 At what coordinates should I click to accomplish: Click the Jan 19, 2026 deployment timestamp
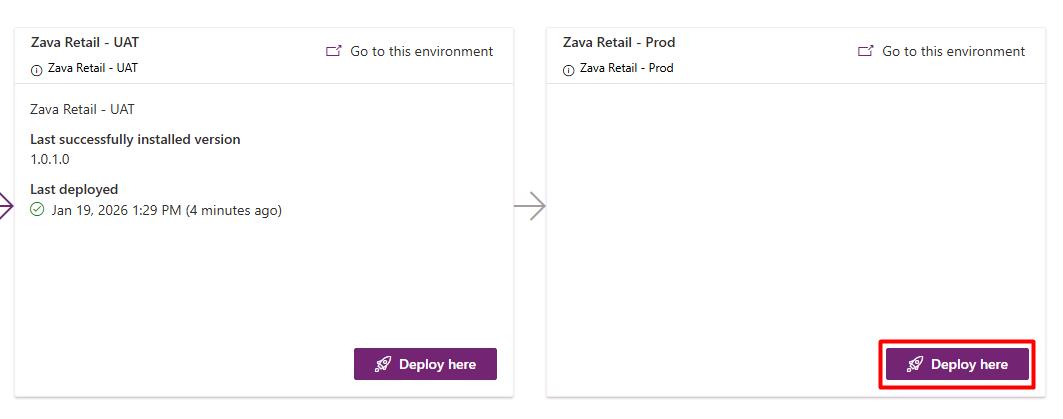point(166,210)
